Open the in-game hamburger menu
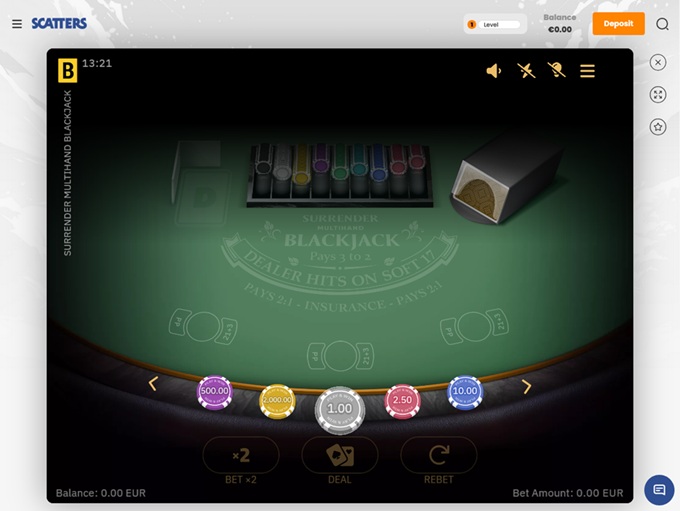Screen dimensions: 680x511 [x=587, y=71]
